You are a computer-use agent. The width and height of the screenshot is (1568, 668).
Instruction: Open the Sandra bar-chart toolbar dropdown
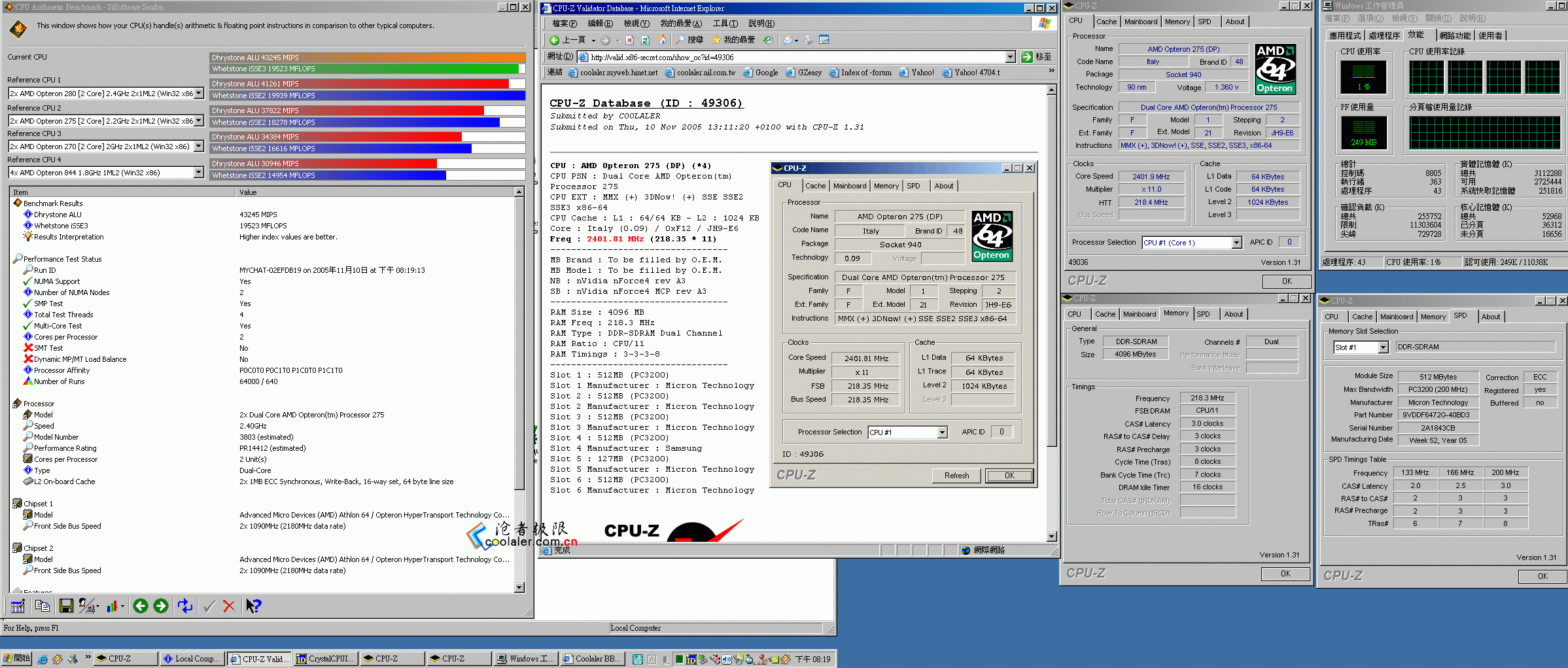122,606
